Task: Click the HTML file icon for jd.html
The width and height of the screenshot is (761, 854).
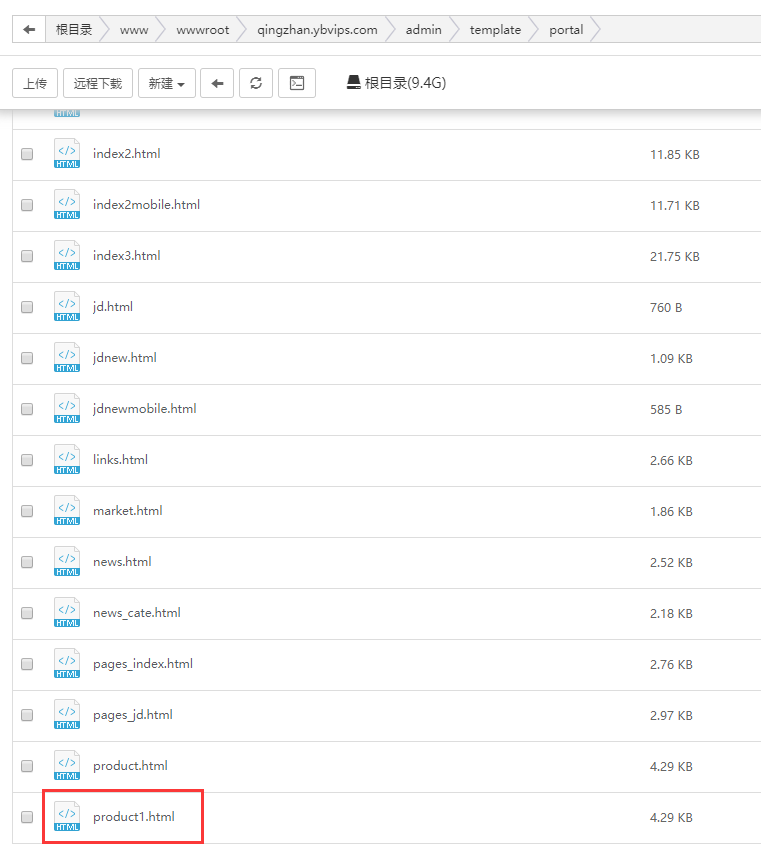Action: [x=67, y=307]
